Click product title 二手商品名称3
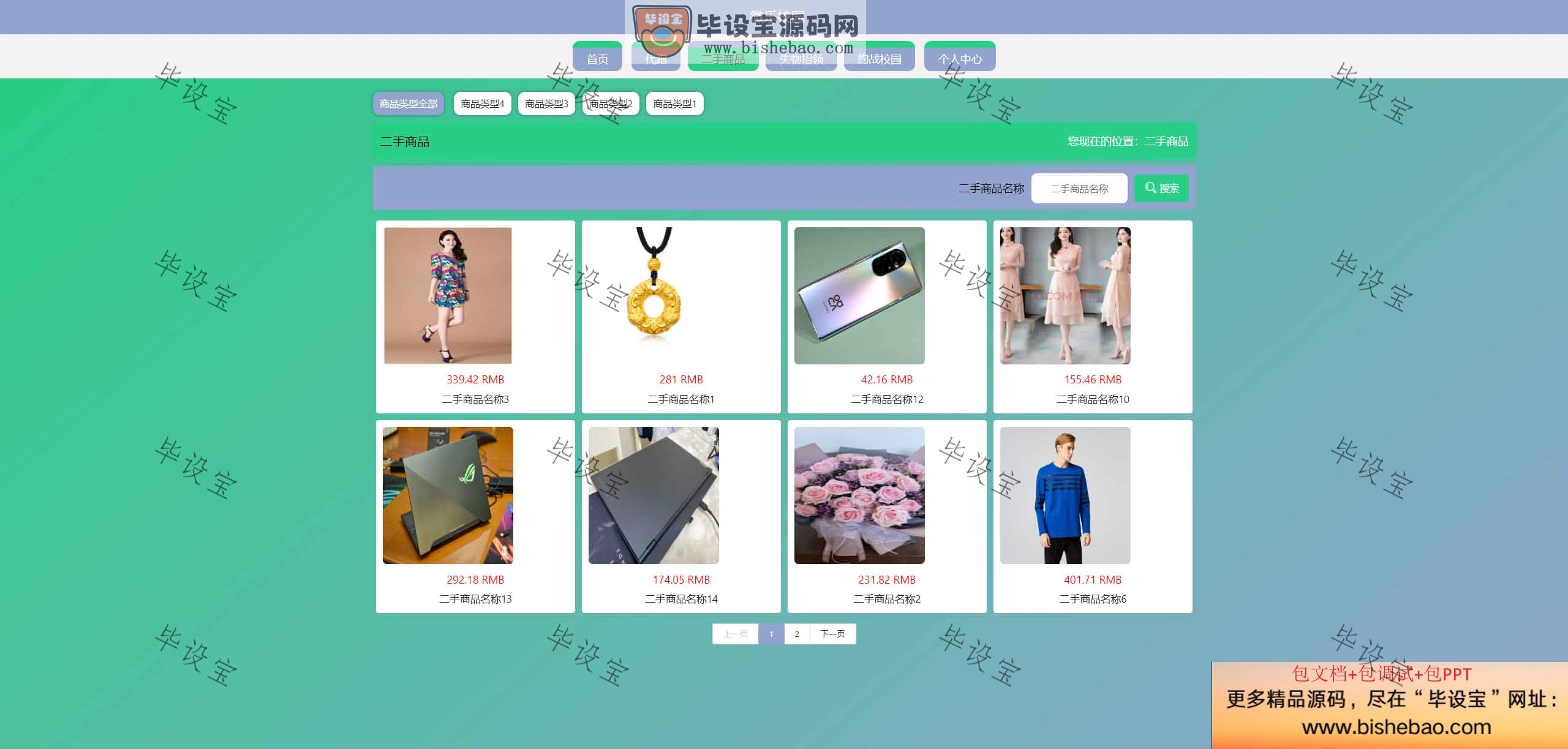 (475, 399)
